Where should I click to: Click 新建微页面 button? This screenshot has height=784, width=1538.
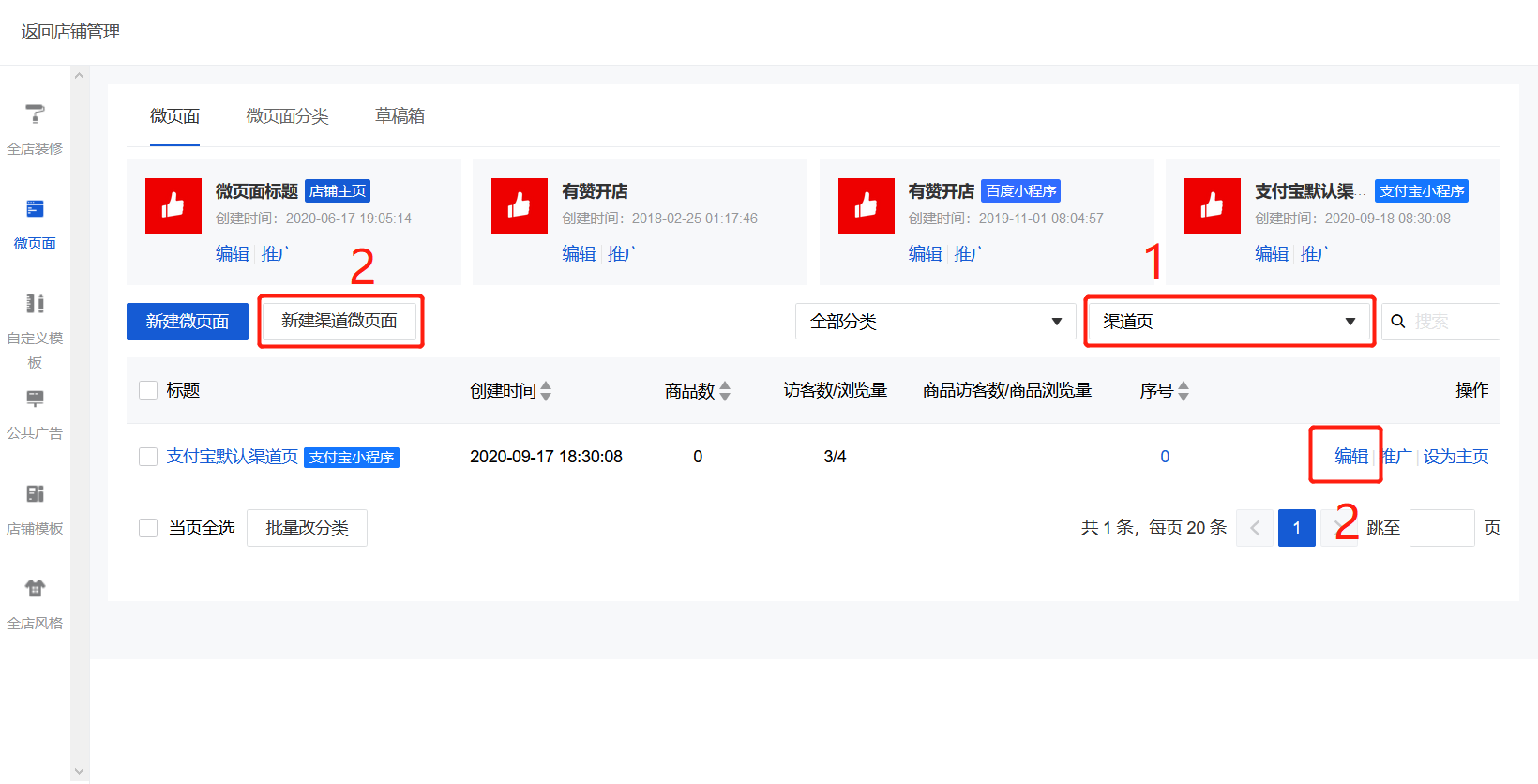pyautogui.click(x=188, y=322)
